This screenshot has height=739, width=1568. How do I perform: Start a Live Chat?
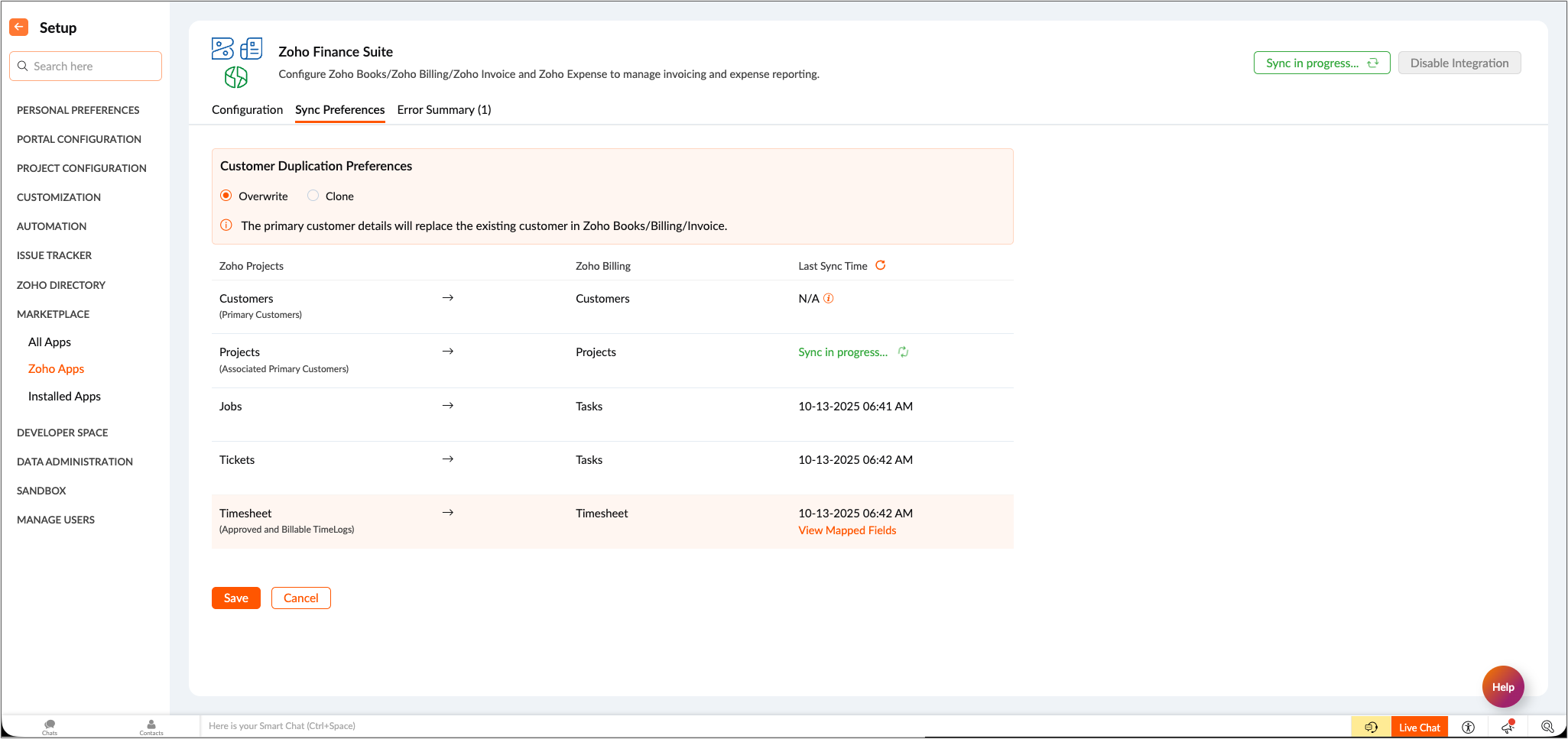[1420, 728]
